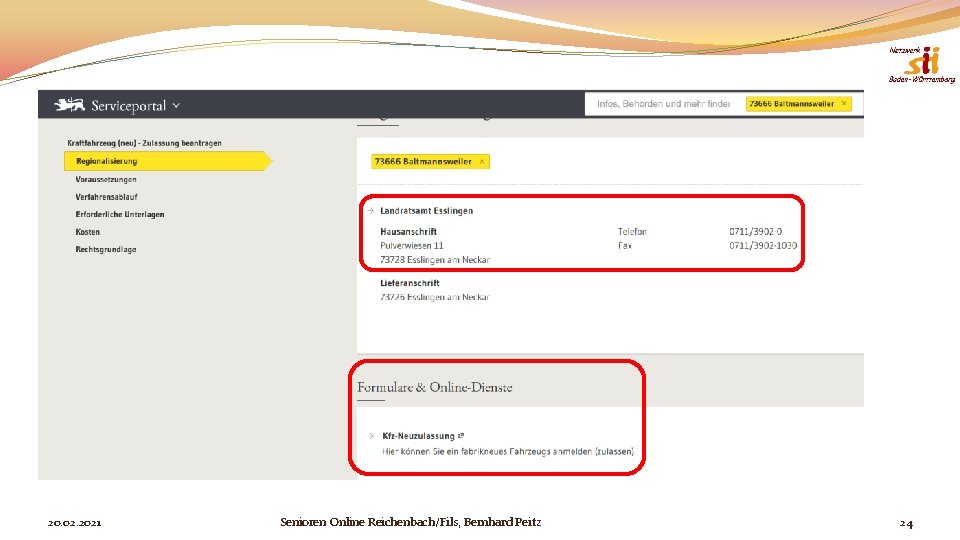This screenshot has width=960, height=540.
Task: Click the 'Lieferanschrift' label
Action: [x=410, y=283]
